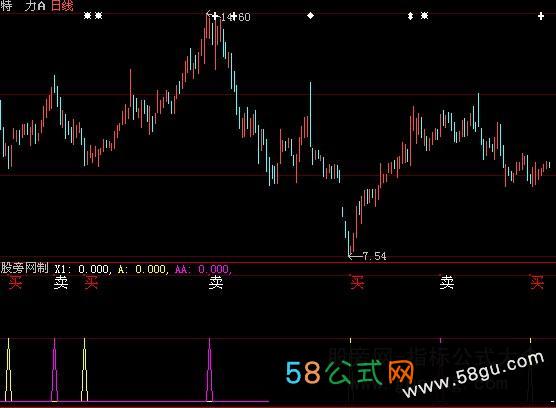Click the white diamond marker above the chart

tap(310, 16)
